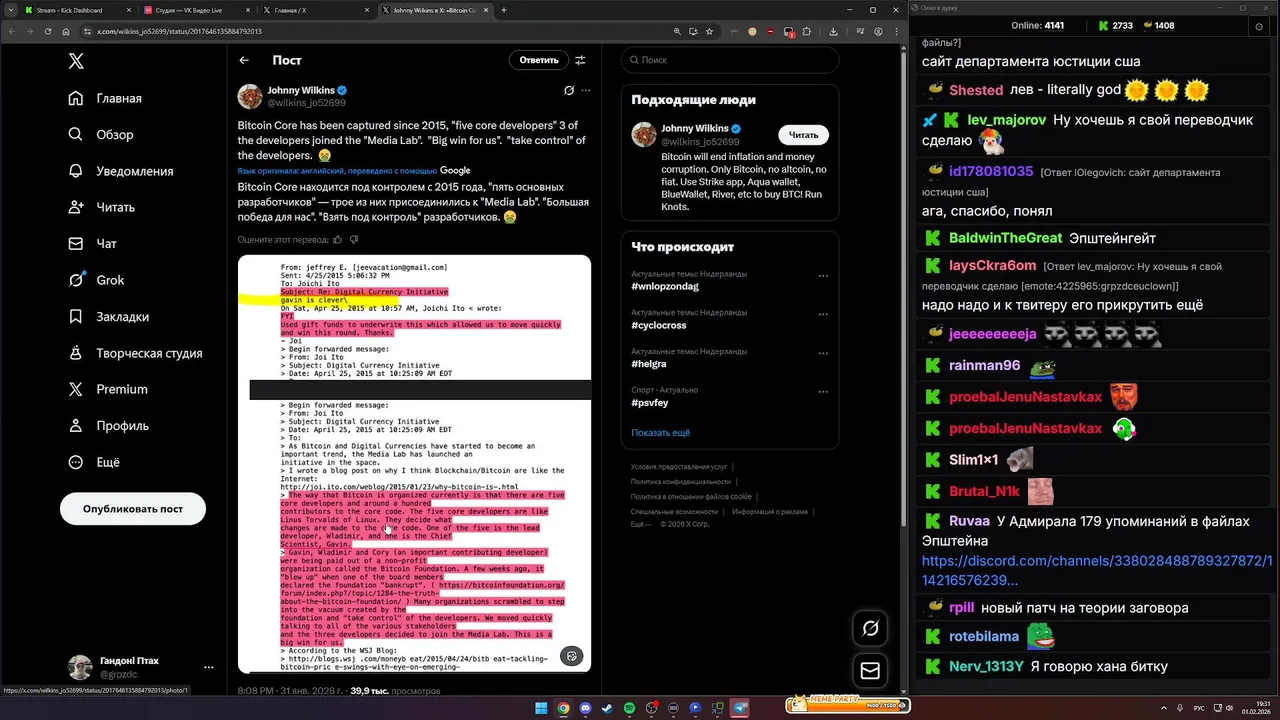The height and width of the screenshot is (720, 1280).
Task: Open Windows Start button
Action: point(541,708)
